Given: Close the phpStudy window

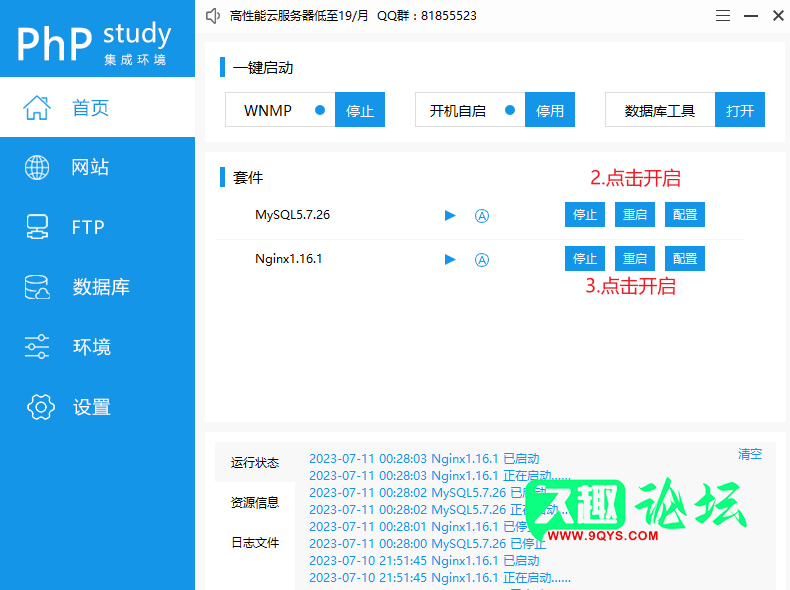Looking at the screenshot, I should coord(778,16).
